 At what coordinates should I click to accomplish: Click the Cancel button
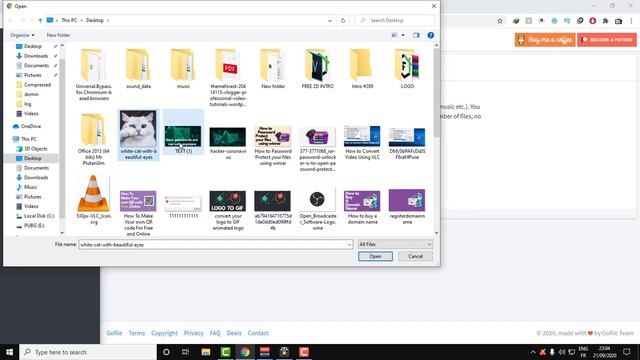tap(415, 256)
